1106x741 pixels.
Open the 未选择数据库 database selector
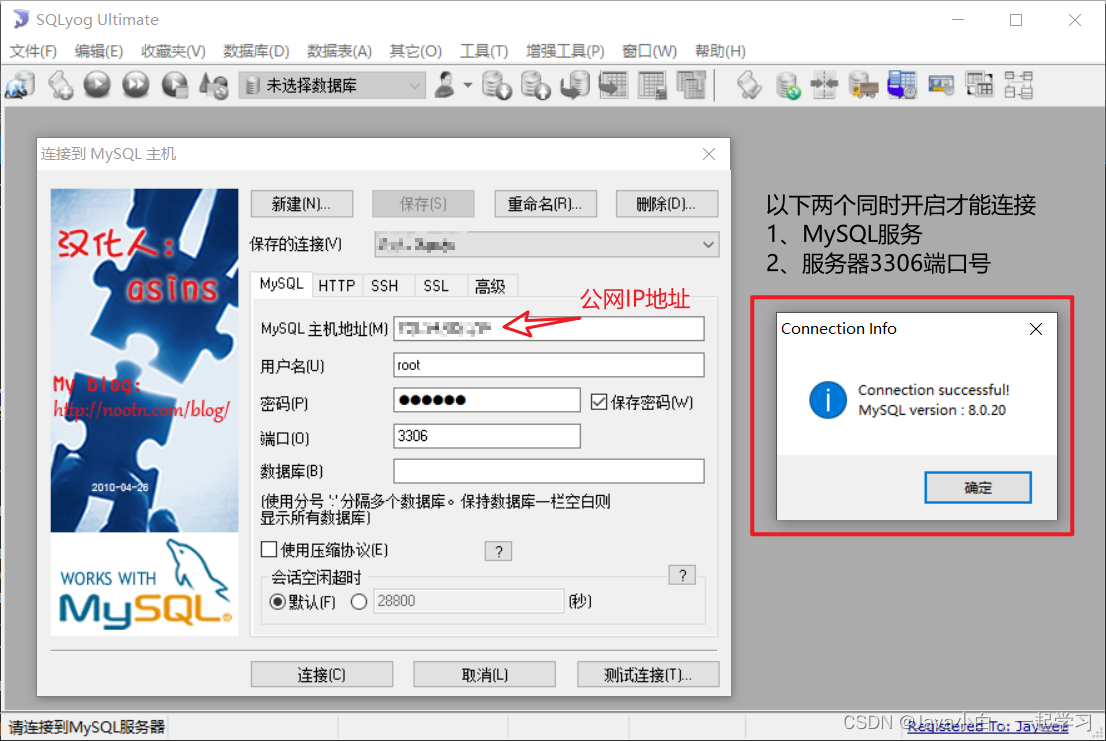416,86
